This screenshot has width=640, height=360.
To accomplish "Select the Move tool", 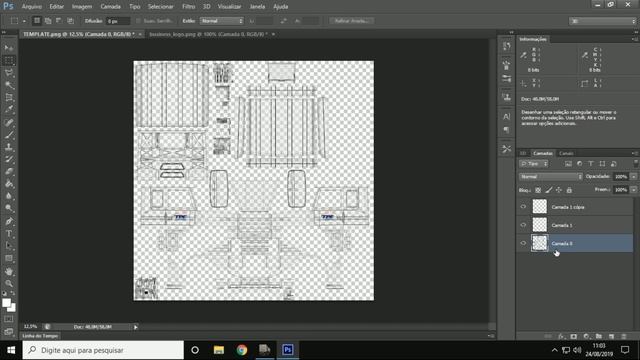I will 9,48.
